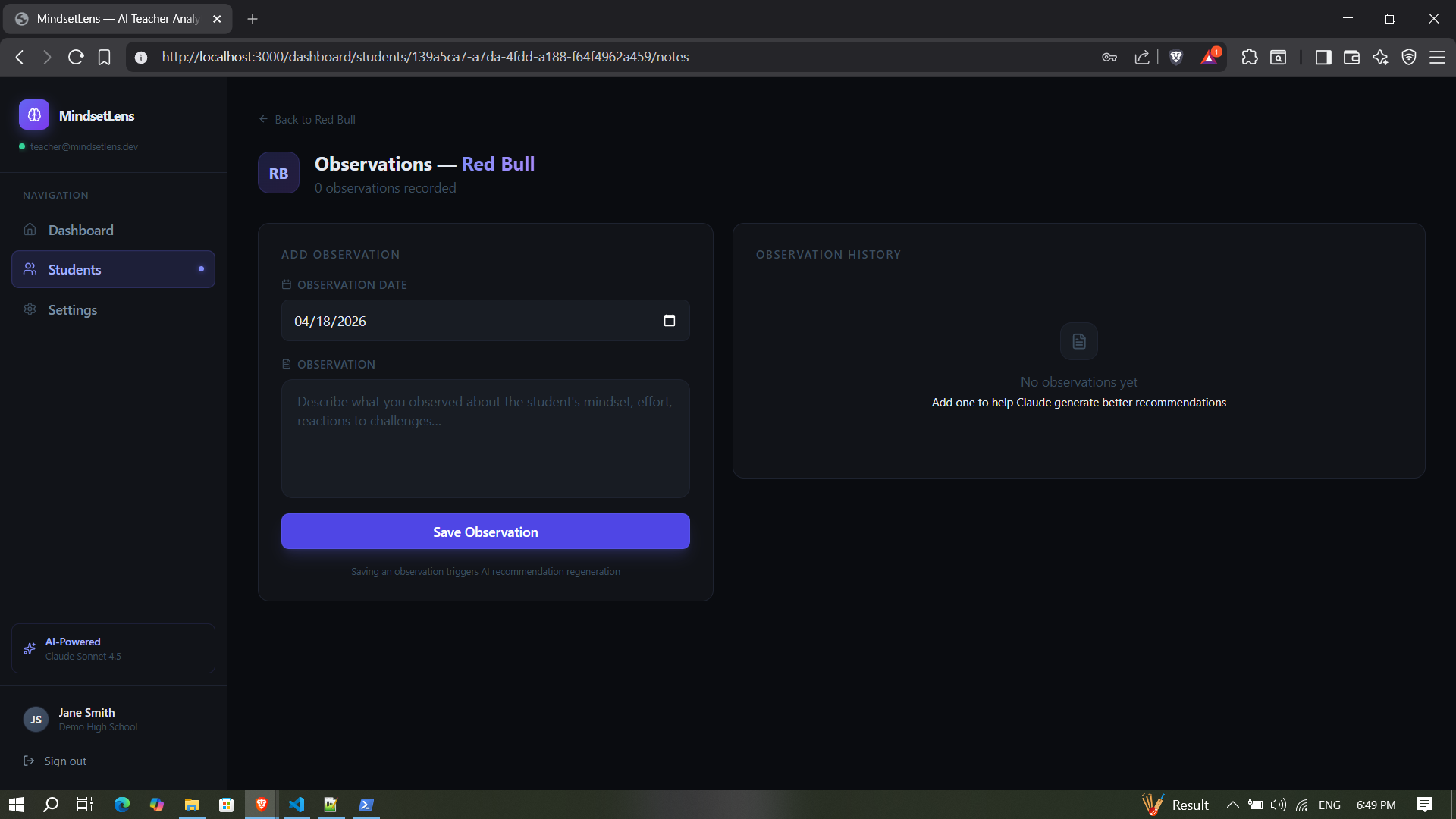Open Settings in sidebar navigation
Image resolution: width=1456 pixels, height=819 pixels.
pyautogui.click(x=72, y=309)
